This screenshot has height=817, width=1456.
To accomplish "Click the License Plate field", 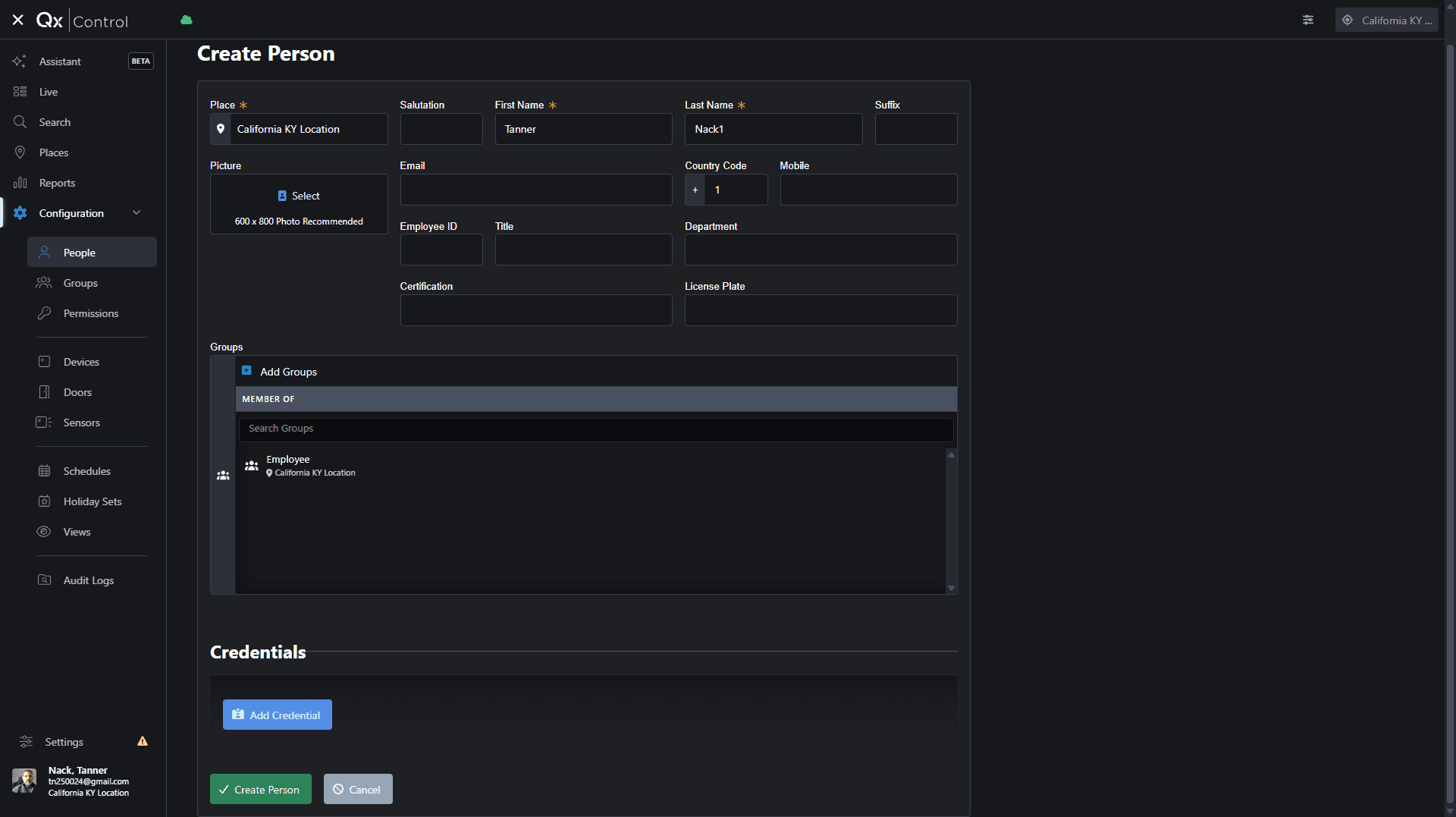I will point(821,310).
